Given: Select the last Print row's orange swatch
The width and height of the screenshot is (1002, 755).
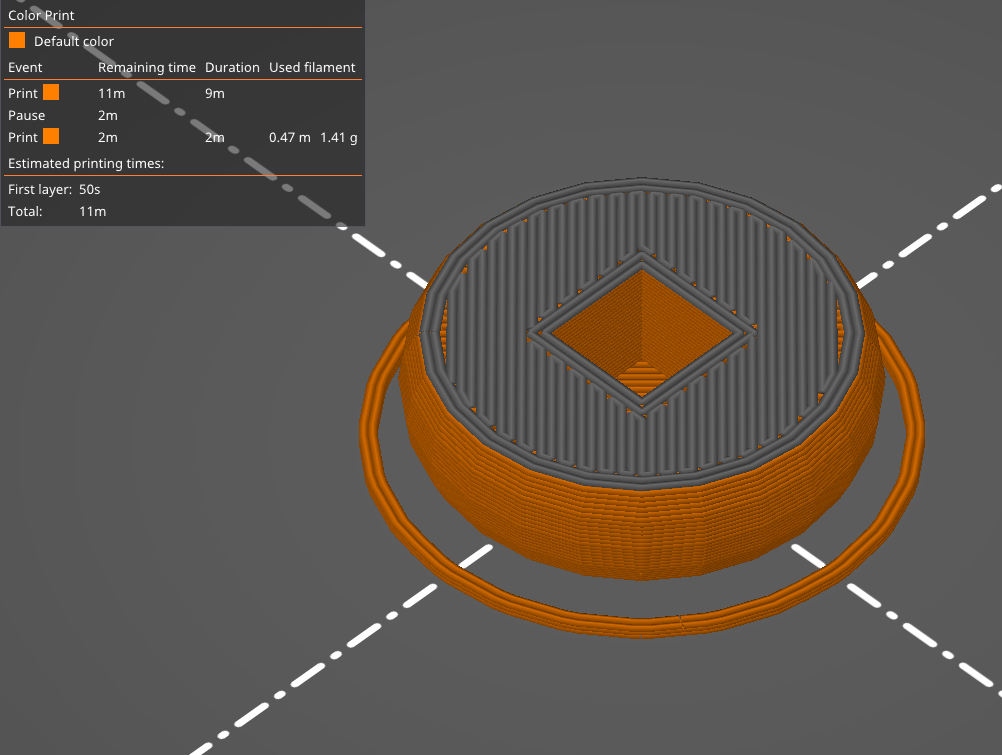Looking at the screenshot, I should (x=51, y=136).
